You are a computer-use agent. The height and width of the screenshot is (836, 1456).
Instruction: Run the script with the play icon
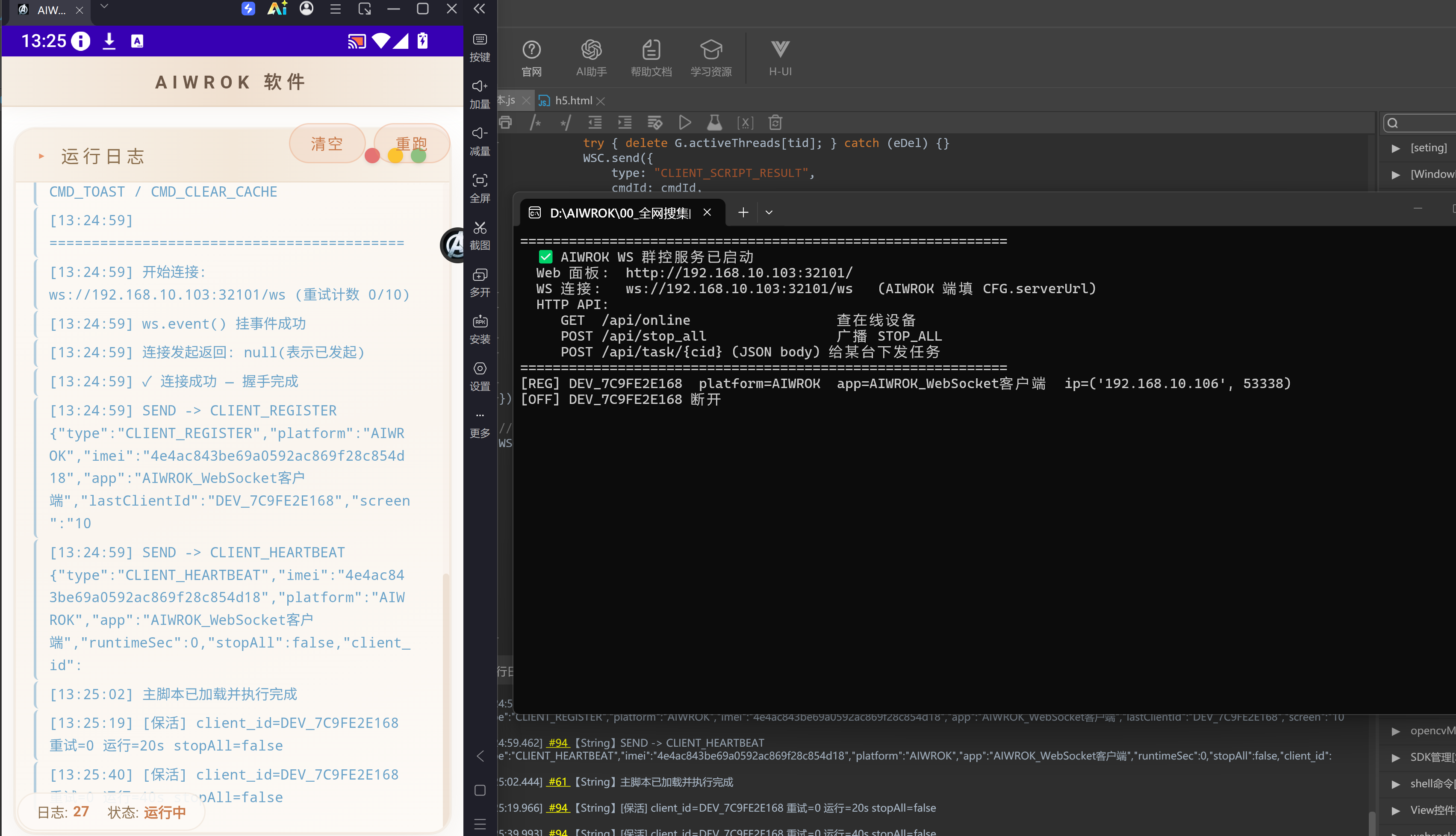pos(684,122)
